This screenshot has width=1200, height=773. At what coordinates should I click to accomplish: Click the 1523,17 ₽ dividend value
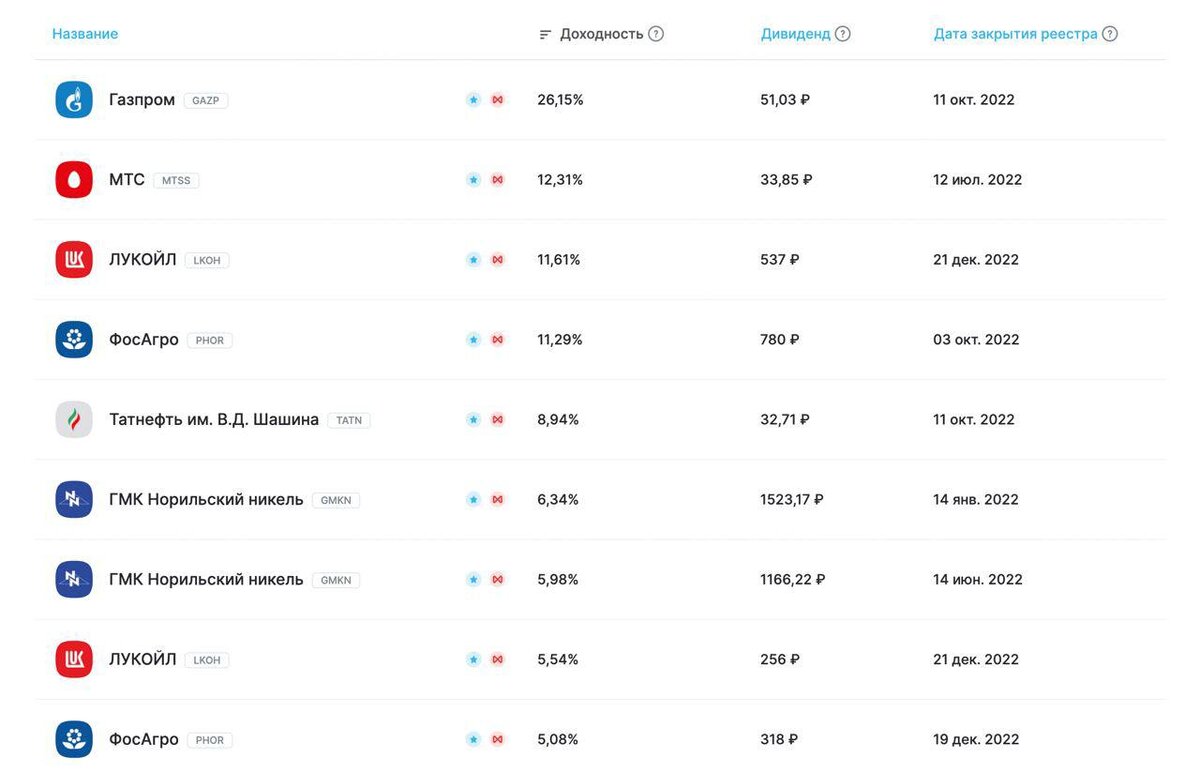(792, 500)
